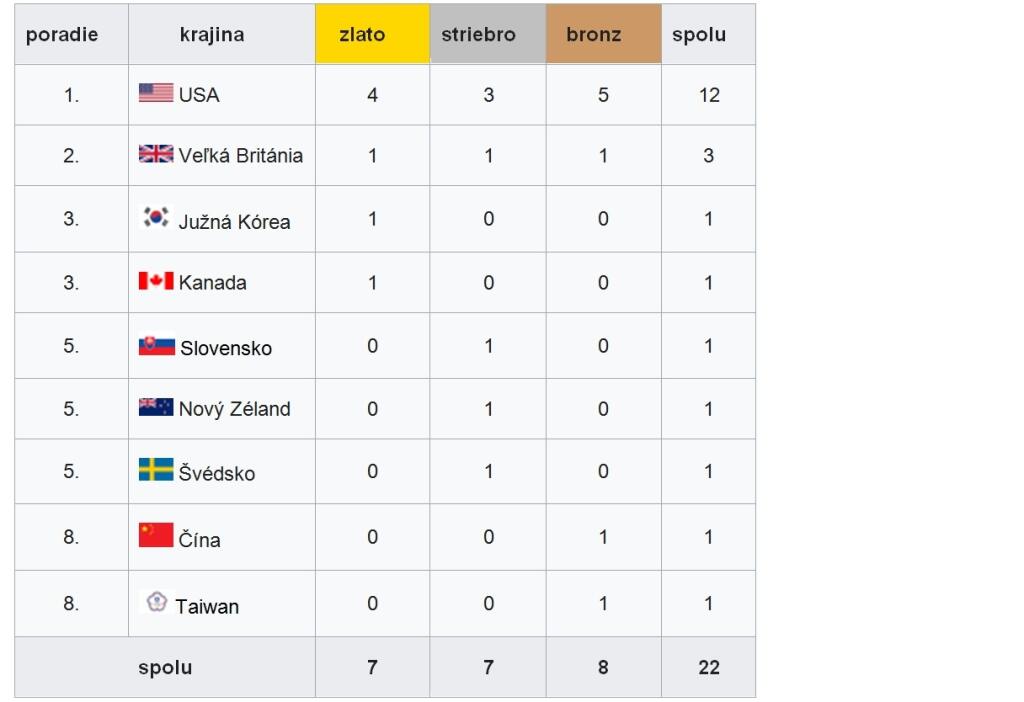Viewport: 1024px width, 702px height.
Task: Click the Great Britain flag icon
Action: (156, 153)
